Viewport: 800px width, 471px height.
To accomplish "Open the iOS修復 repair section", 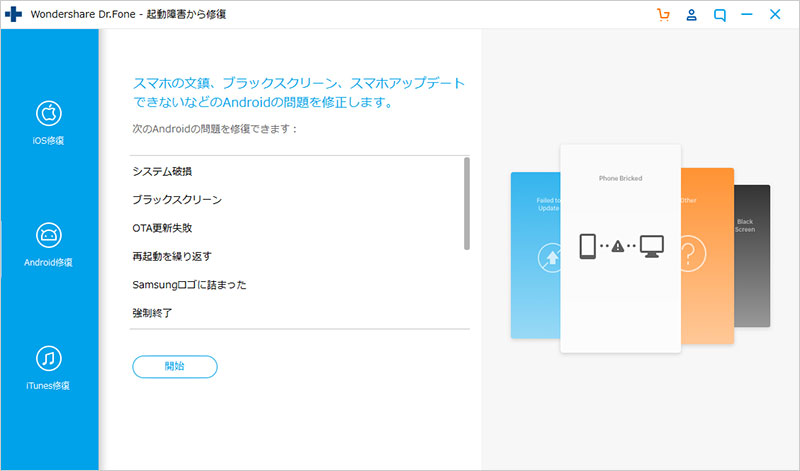I will (x=48, y=122).
